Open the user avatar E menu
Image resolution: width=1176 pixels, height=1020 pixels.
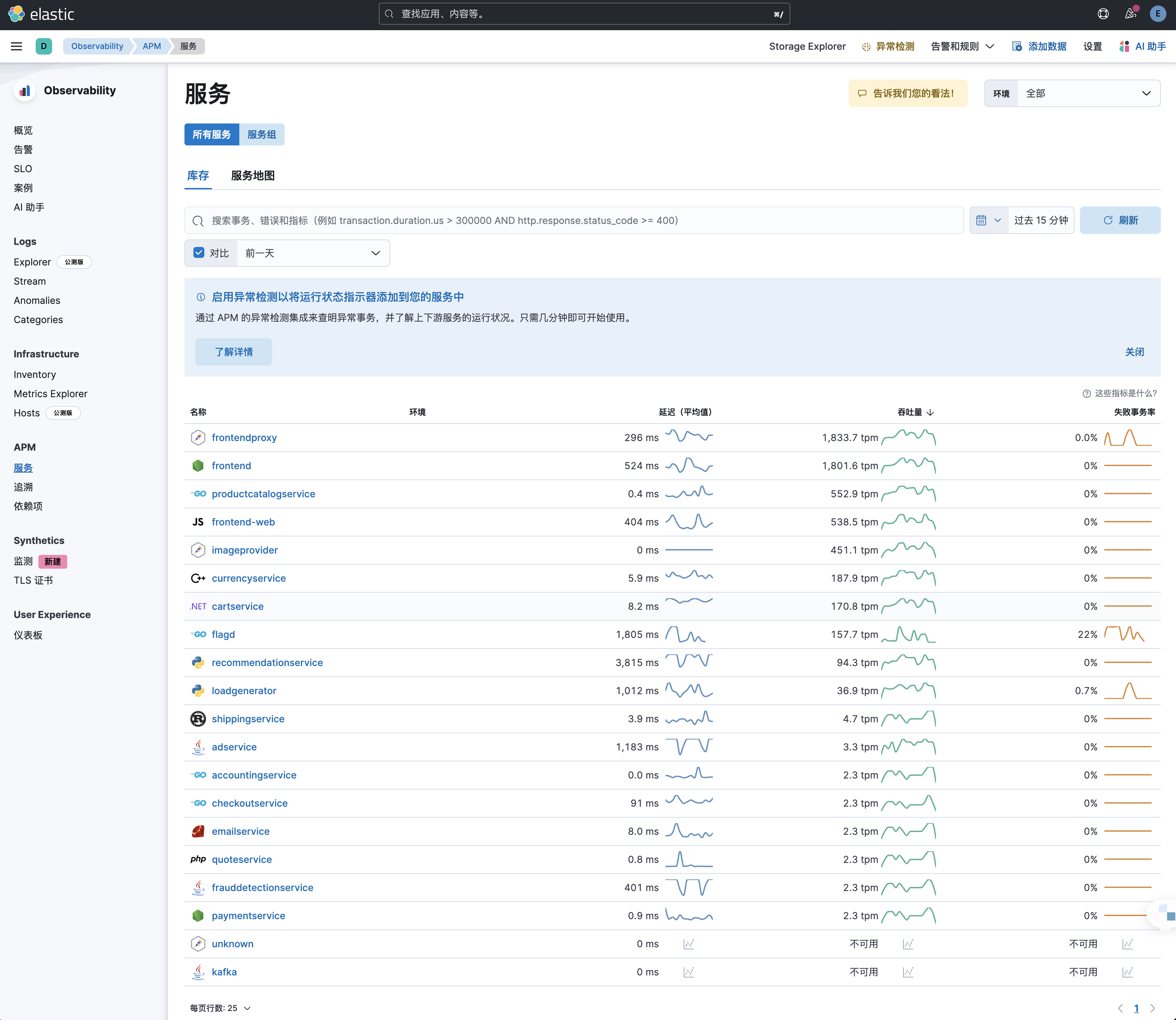(1158, 14)
